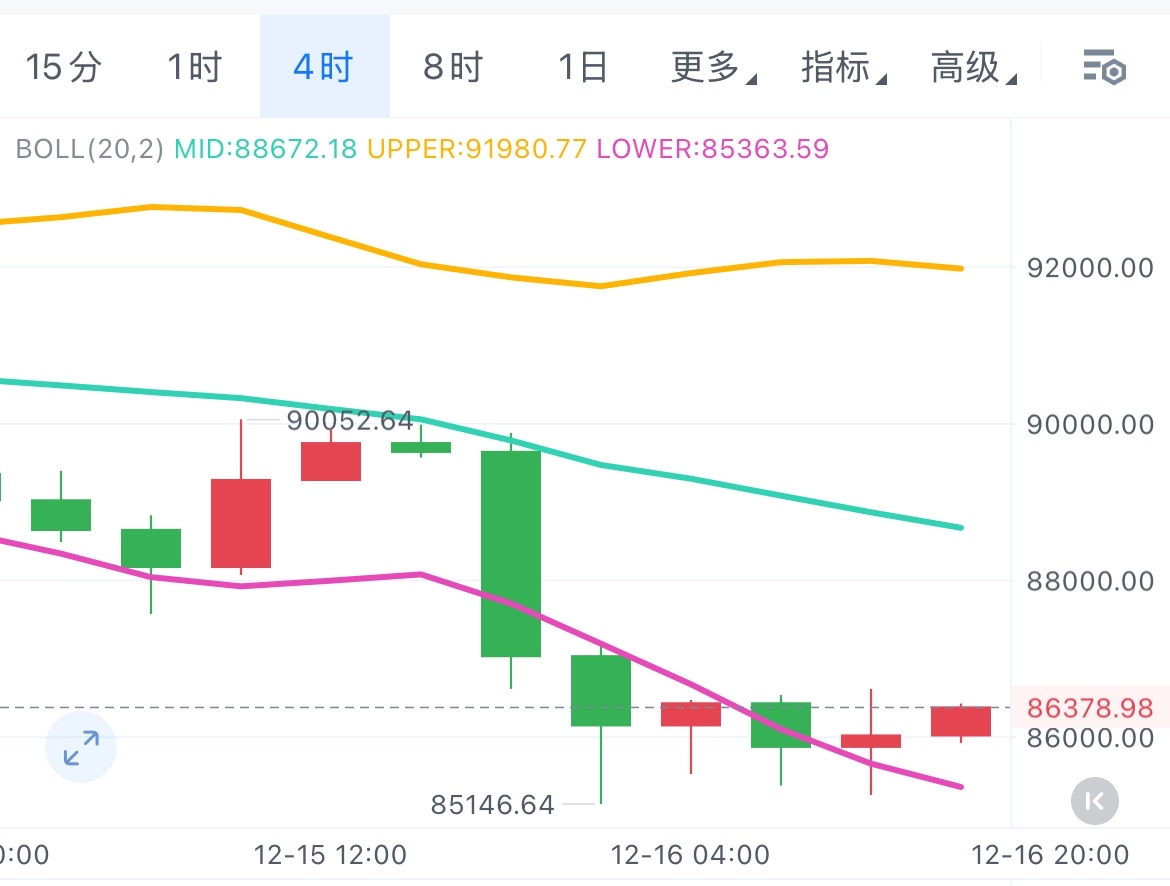Switch to the 15分 timeframe
This screenshot has height=886, width=1170.
coord(64,68)
